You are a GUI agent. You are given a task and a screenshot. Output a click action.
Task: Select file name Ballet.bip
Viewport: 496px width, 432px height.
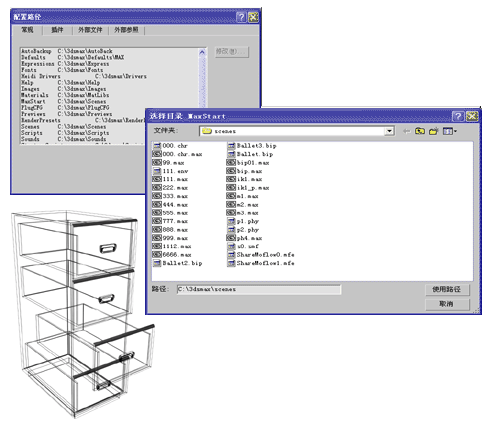(255, 154)
